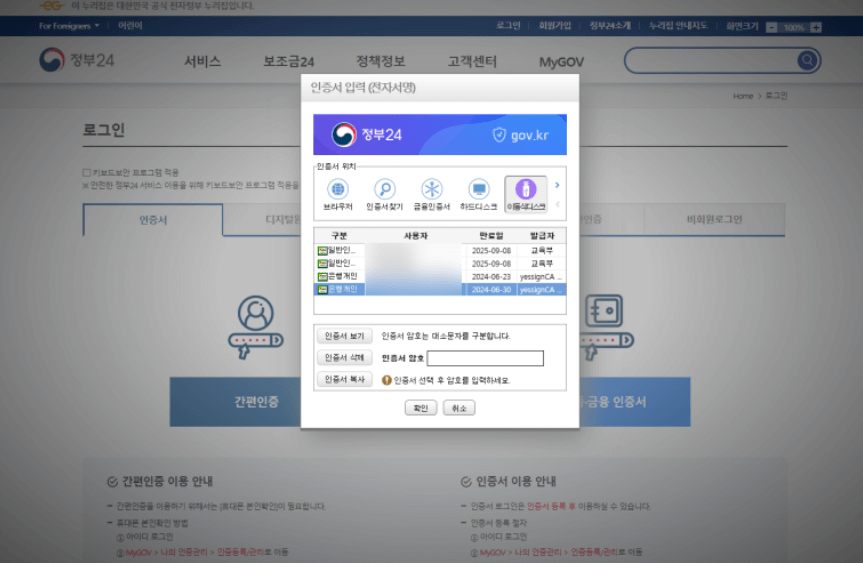Select the 이동식디스크 USB icon

pyautogui.click(x=526, y=189)
